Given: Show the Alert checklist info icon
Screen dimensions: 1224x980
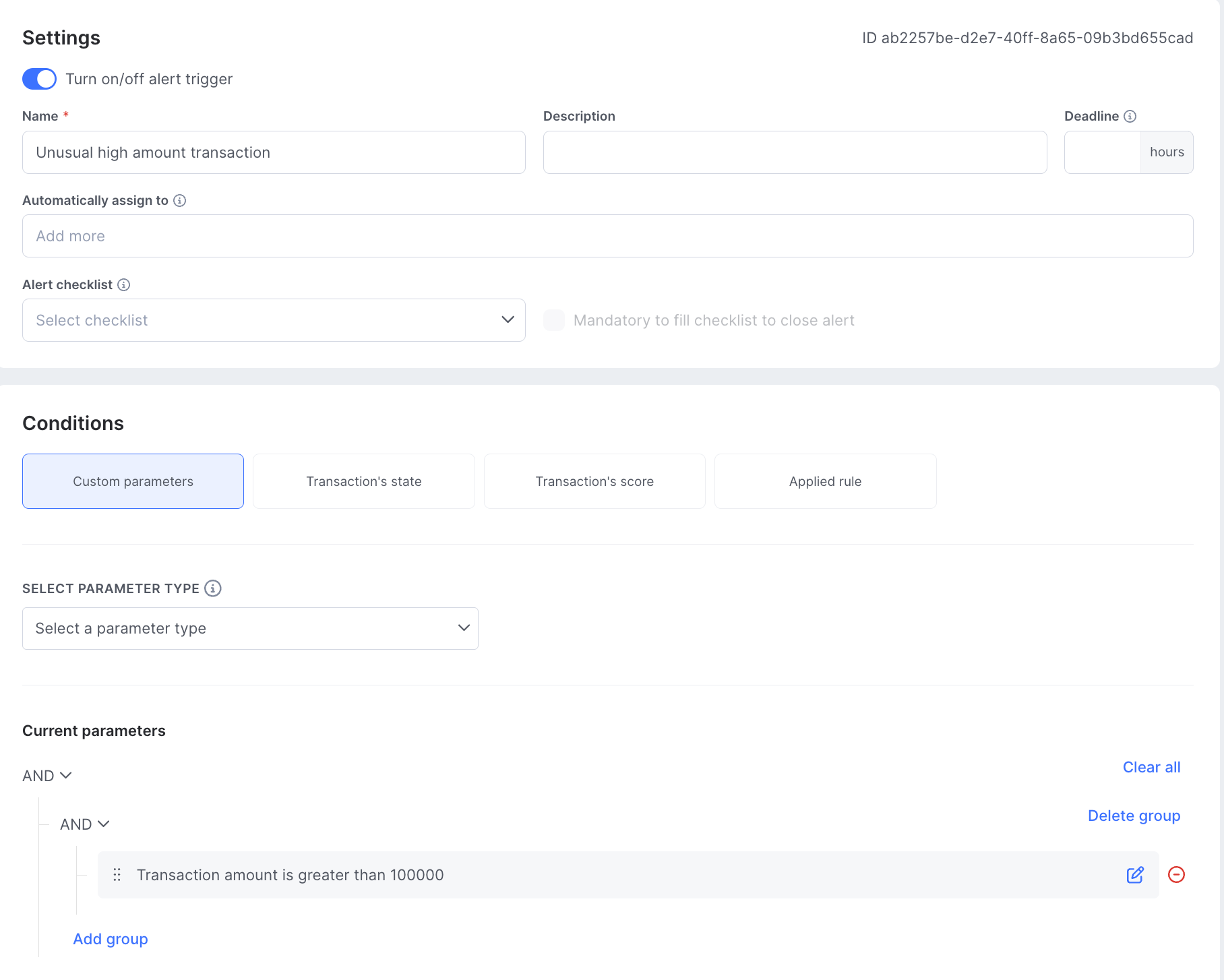Looking at the screenshot, I should [124, 284].
